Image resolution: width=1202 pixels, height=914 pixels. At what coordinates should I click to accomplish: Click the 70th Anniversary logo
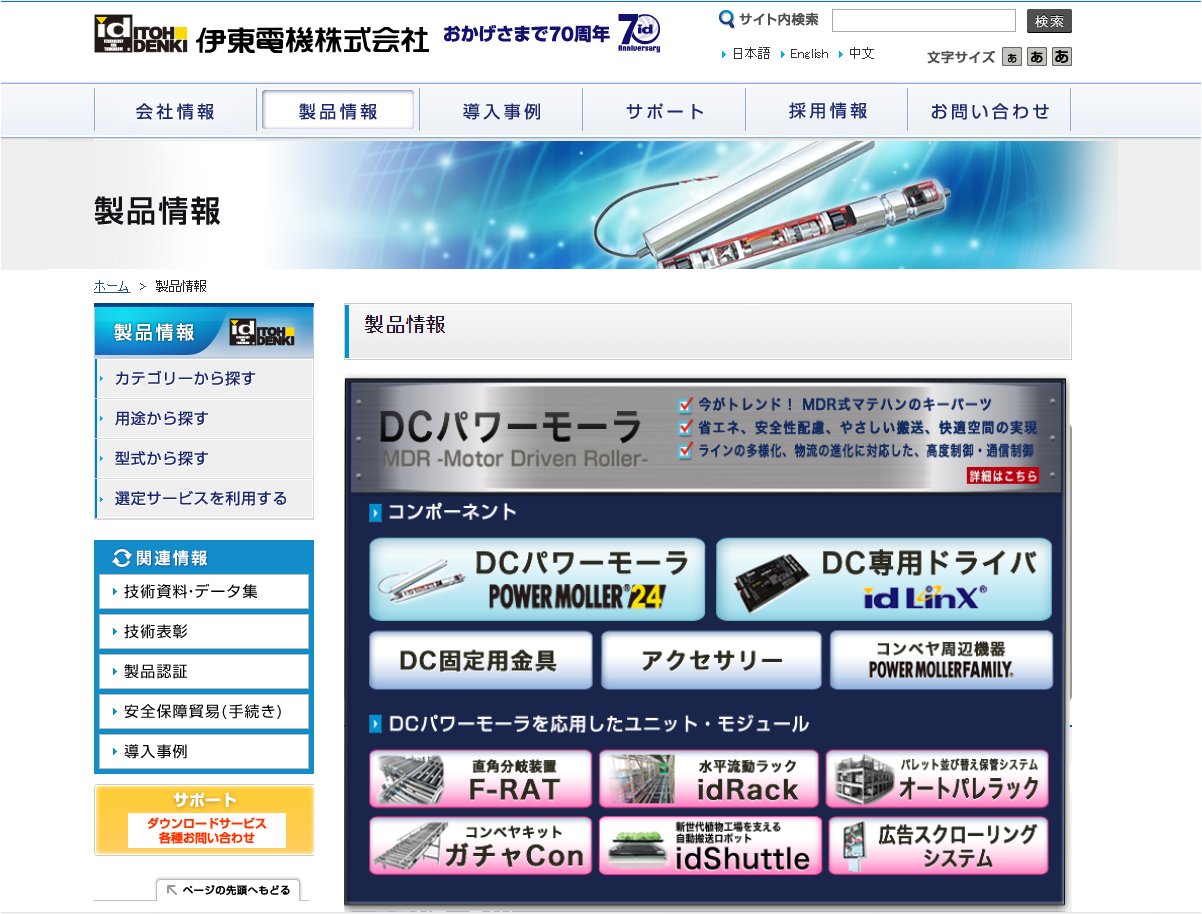coord(638,33)
